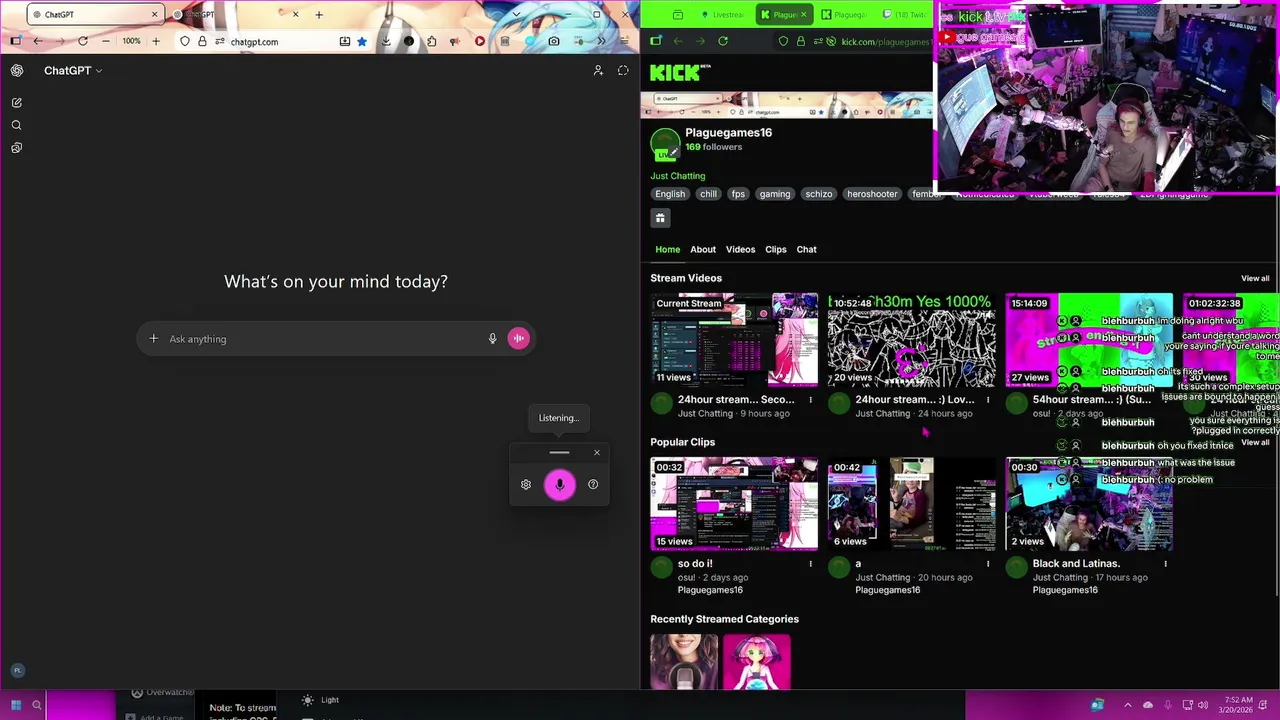Switch to the Twitch tab in Kick browser

pos(902,14)
